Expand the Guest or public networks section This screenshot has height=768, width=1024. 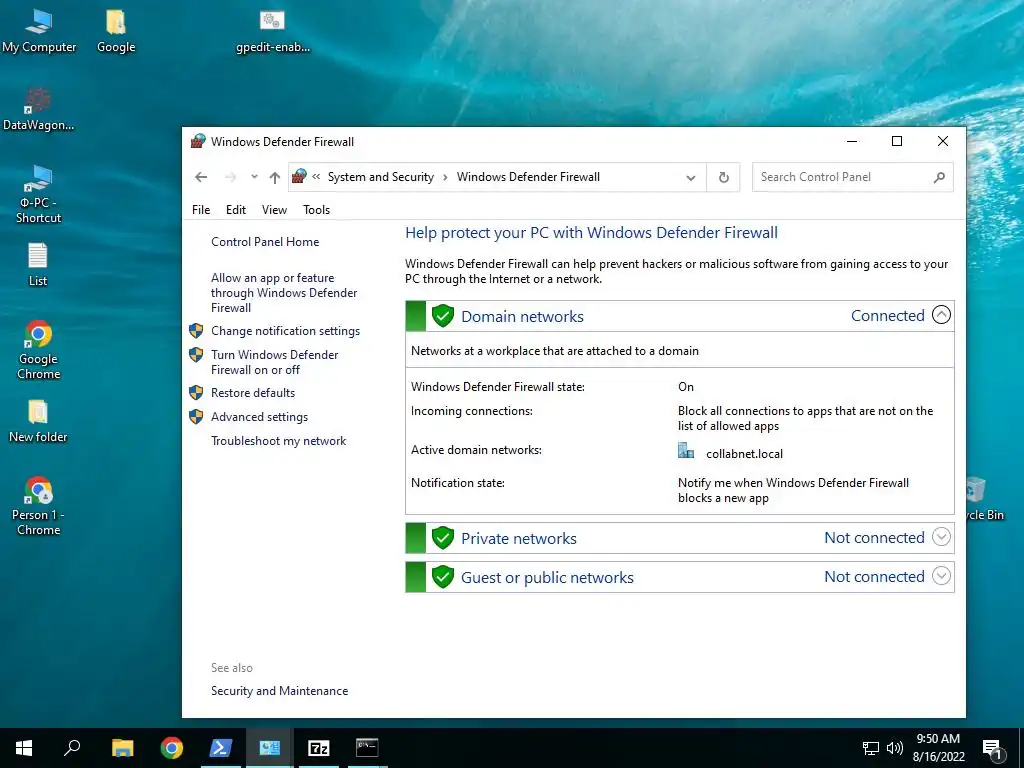[941, 576]
